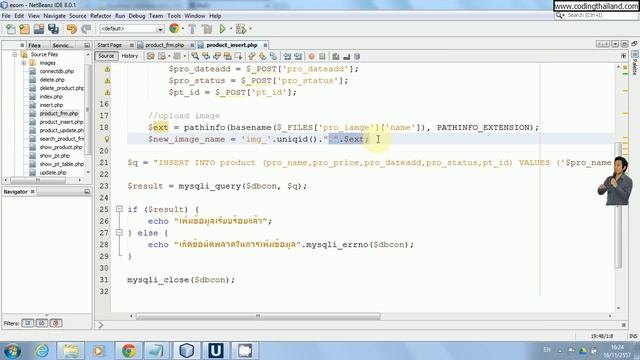This screenshot has height=360, width=640.
Task: Close the Navigator panel
Action: pyautogui.click(x=33, y=191)
